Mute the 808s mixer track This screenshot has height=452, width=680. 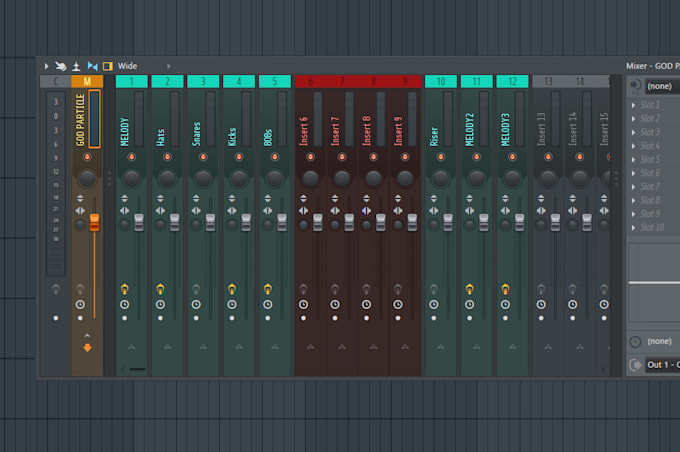[x=275, y=157]
